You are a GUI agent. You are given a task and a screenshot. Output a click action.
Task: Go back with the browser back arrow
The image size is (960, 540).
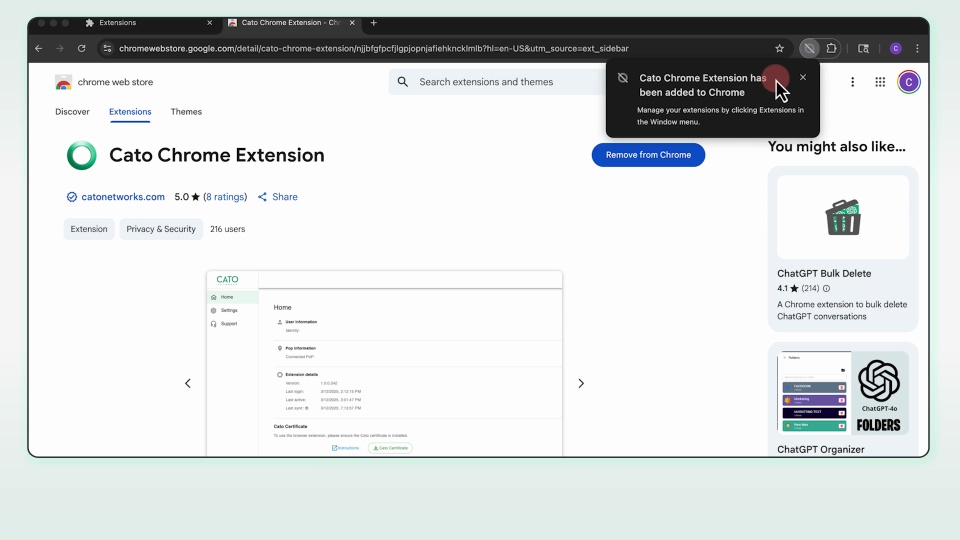coord(39,48)
